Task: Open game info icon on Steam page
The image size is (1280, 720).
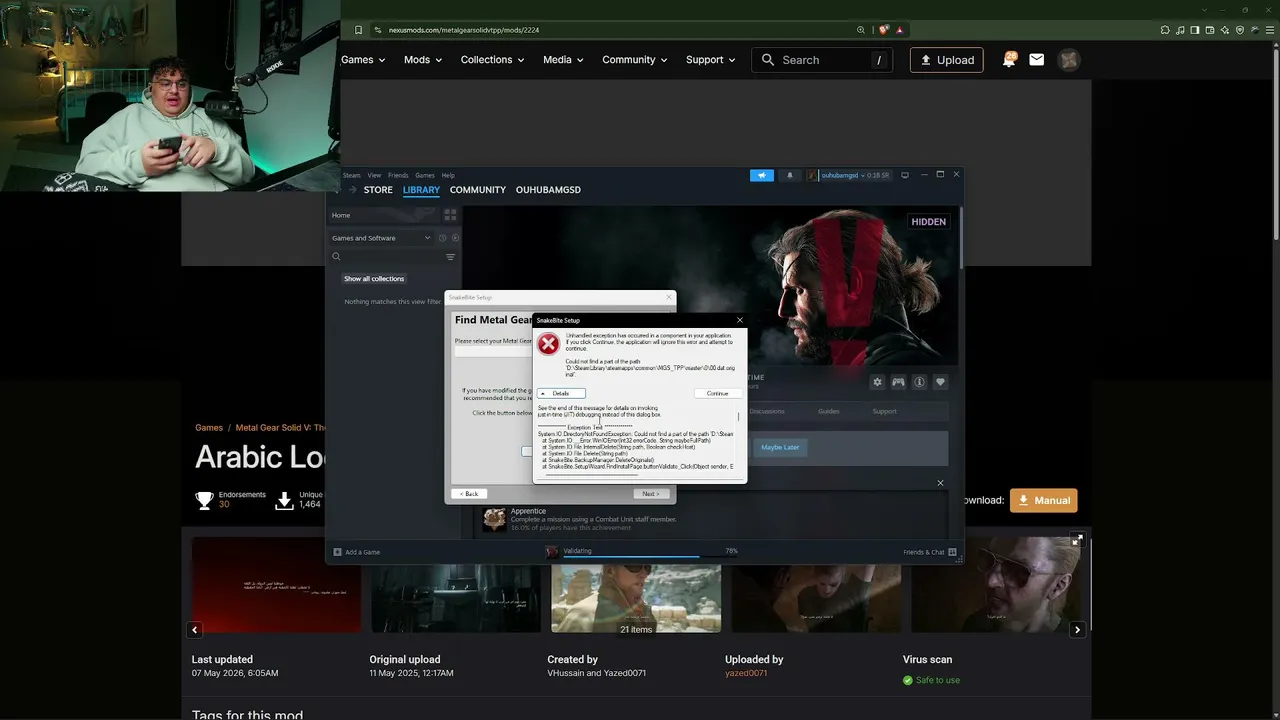Action: [919, 382]
